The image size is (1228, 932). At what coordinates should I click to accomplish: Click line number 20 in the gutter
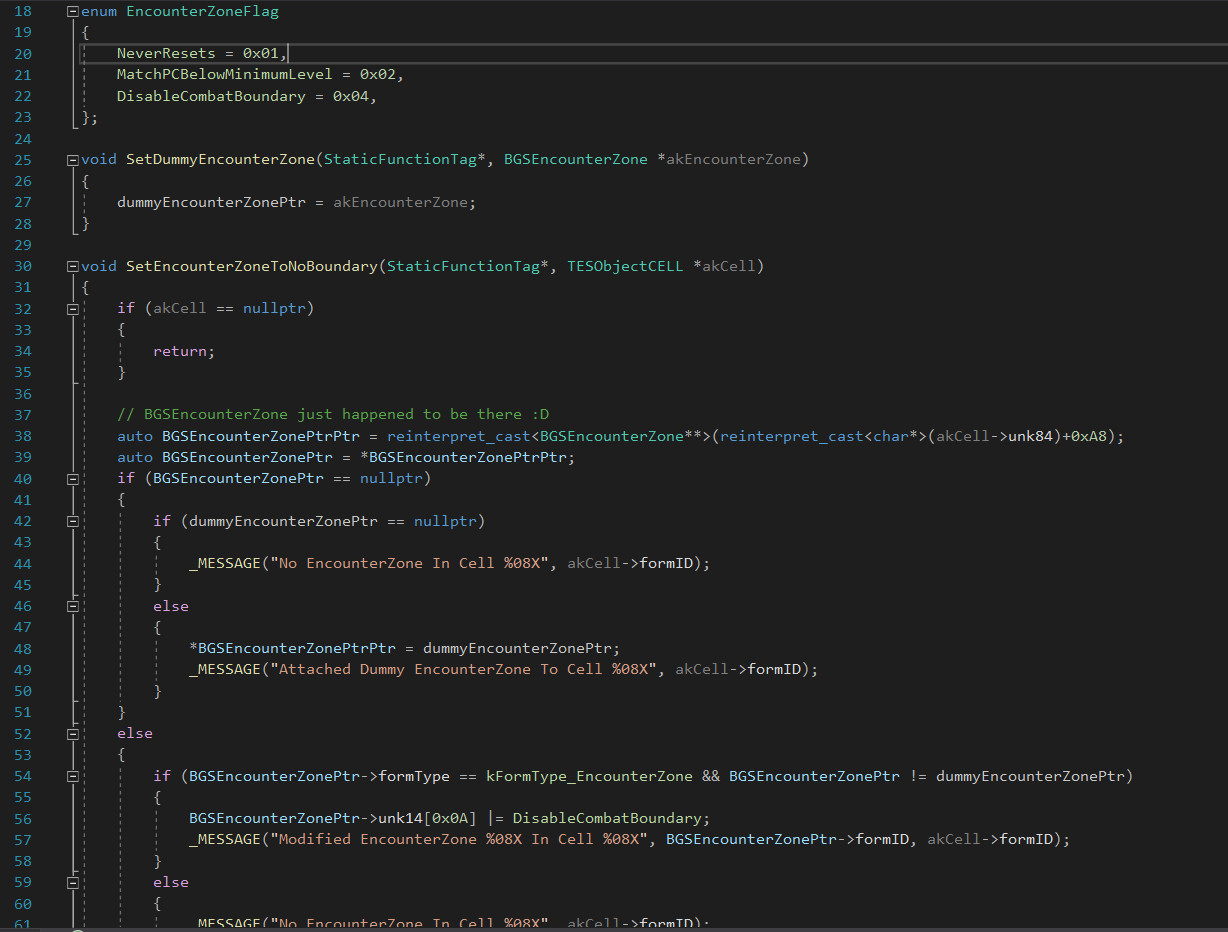coord(23,53)
